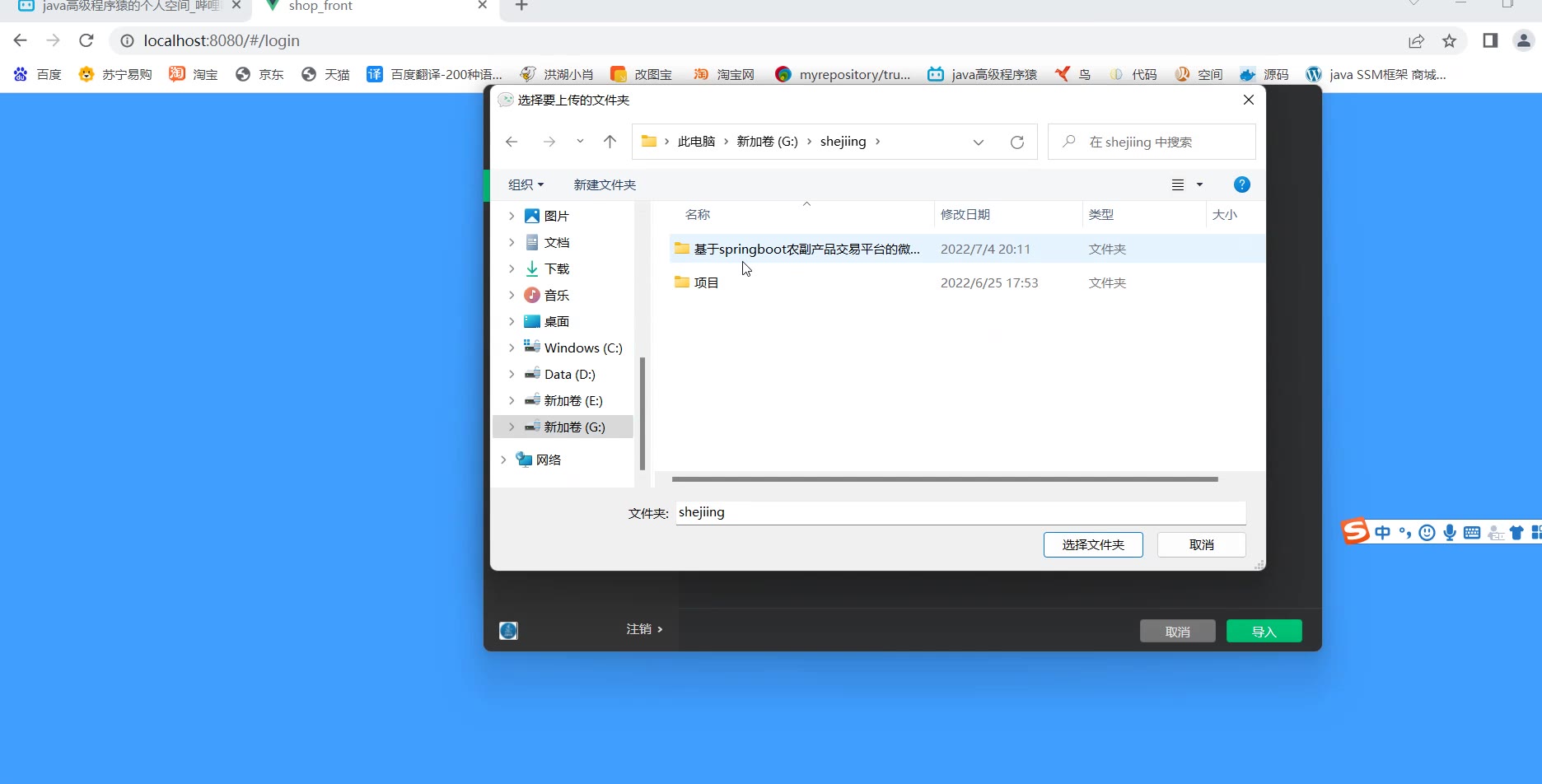Click the gray 取消 button behind dialog
The height and width of the screenshot is (784, 1542).
click(1177, 631)
